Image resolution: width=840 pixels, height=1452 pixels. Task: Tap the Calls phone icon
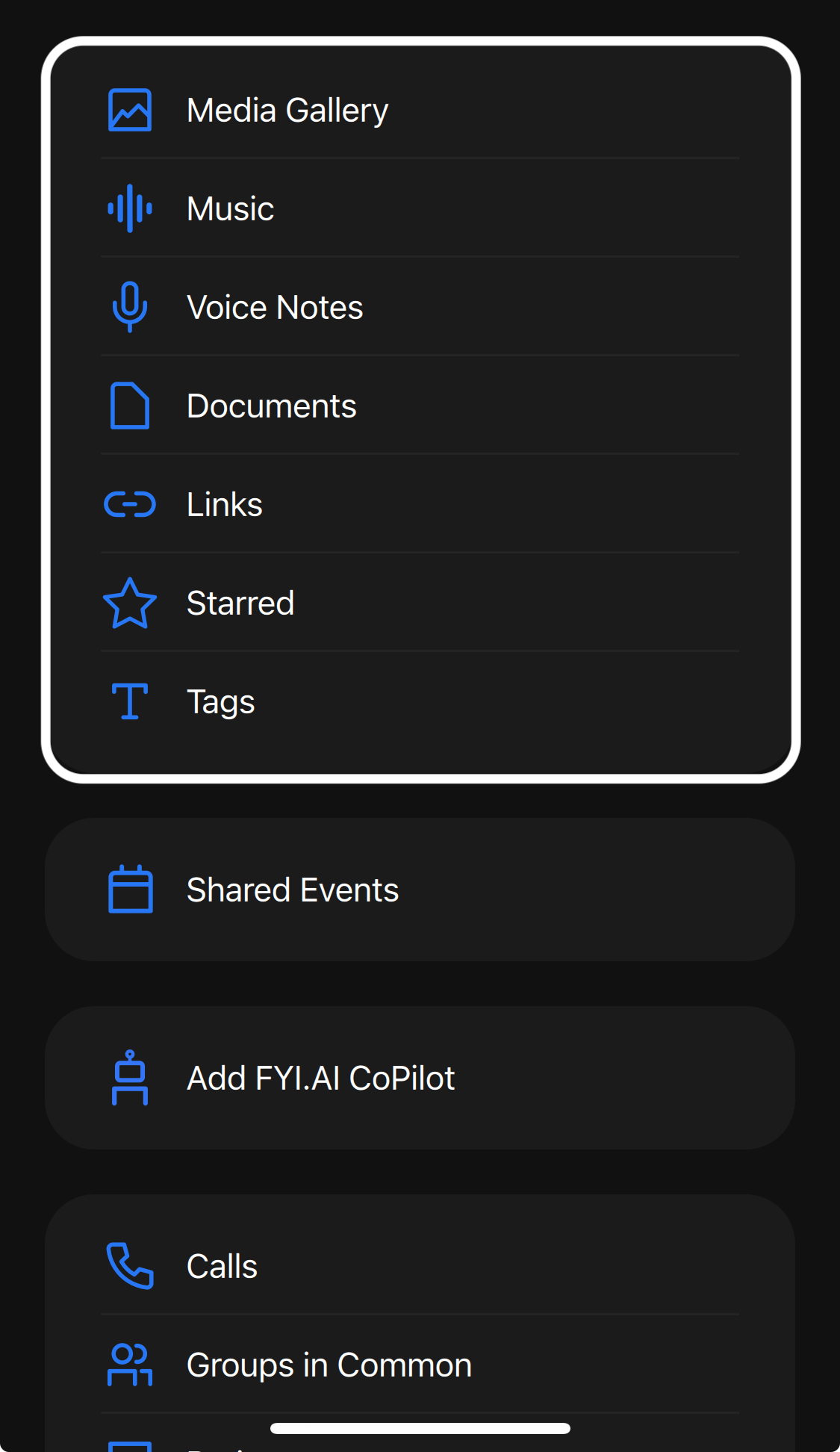pyautogui.click(x=130, y=1265)
